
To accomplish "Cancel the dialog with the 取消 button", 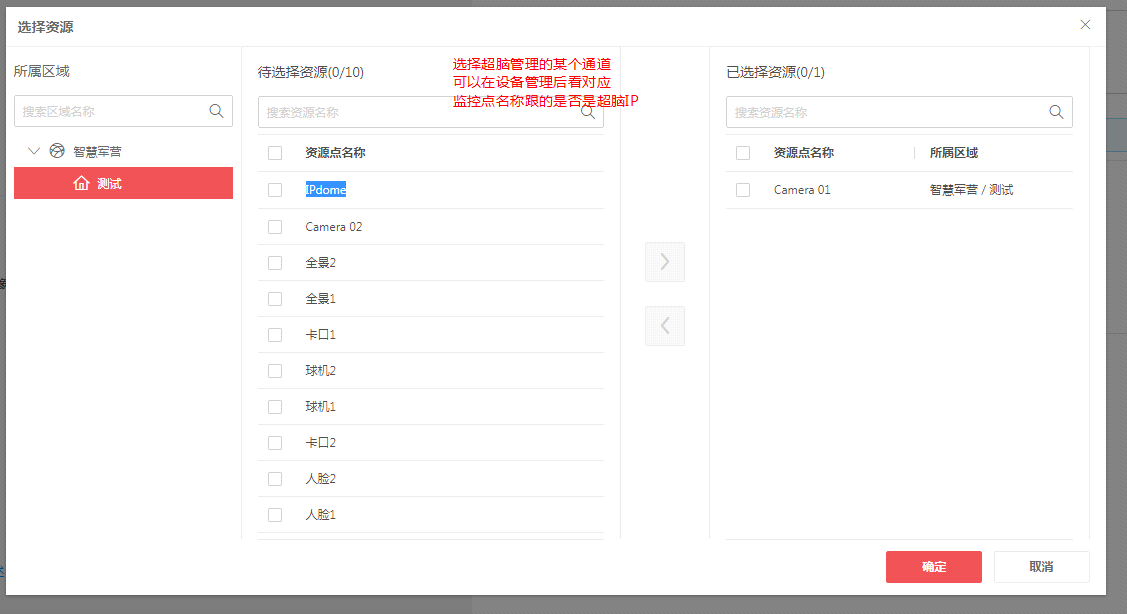I will 1040,566.
